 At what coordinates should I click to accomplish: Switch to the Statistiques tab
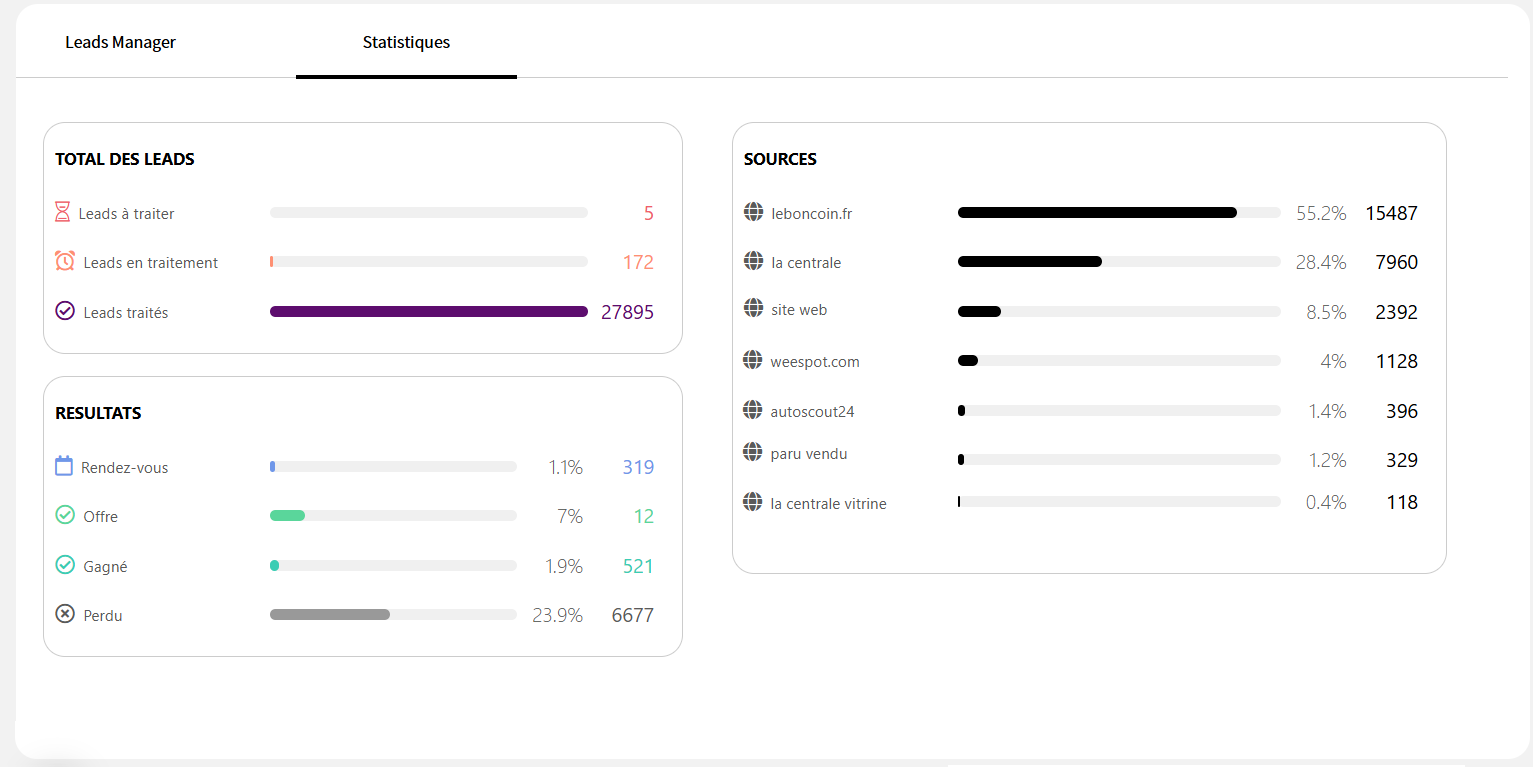click(x=406, y=42)
